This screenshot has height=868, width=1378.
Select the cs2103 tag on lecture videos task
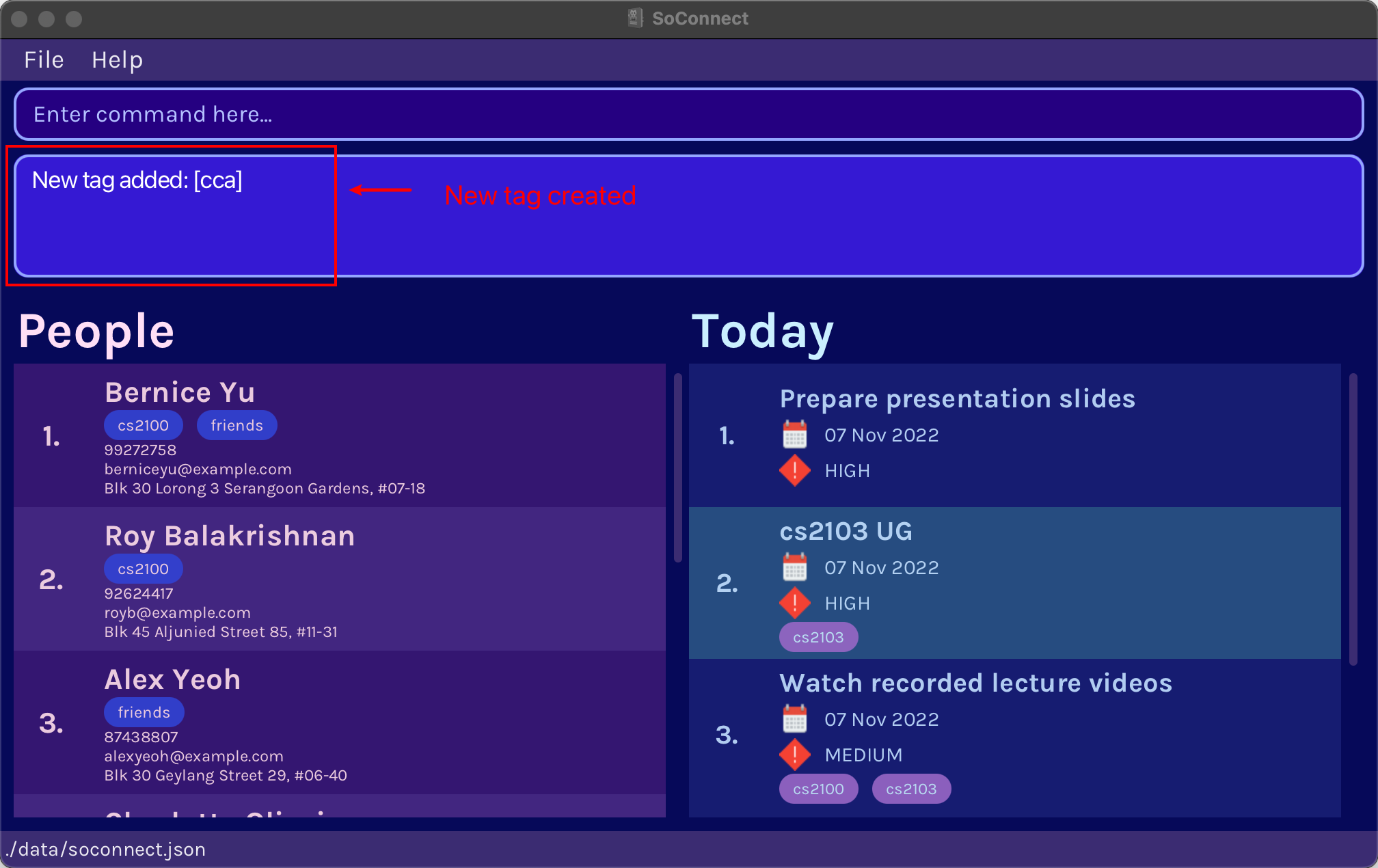[911, 789]
